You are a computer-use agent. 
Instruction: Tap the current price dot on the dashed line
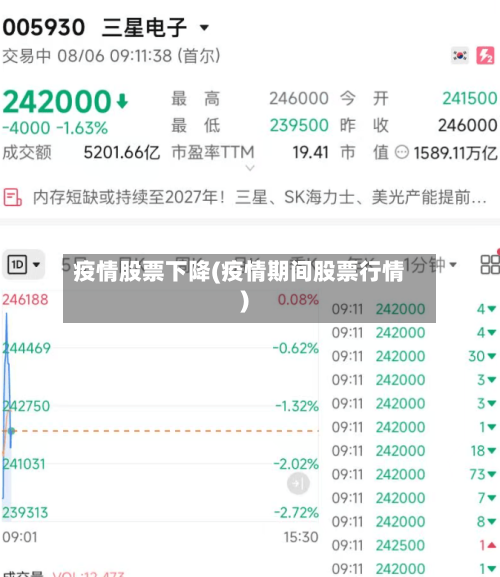pos(11,430)
